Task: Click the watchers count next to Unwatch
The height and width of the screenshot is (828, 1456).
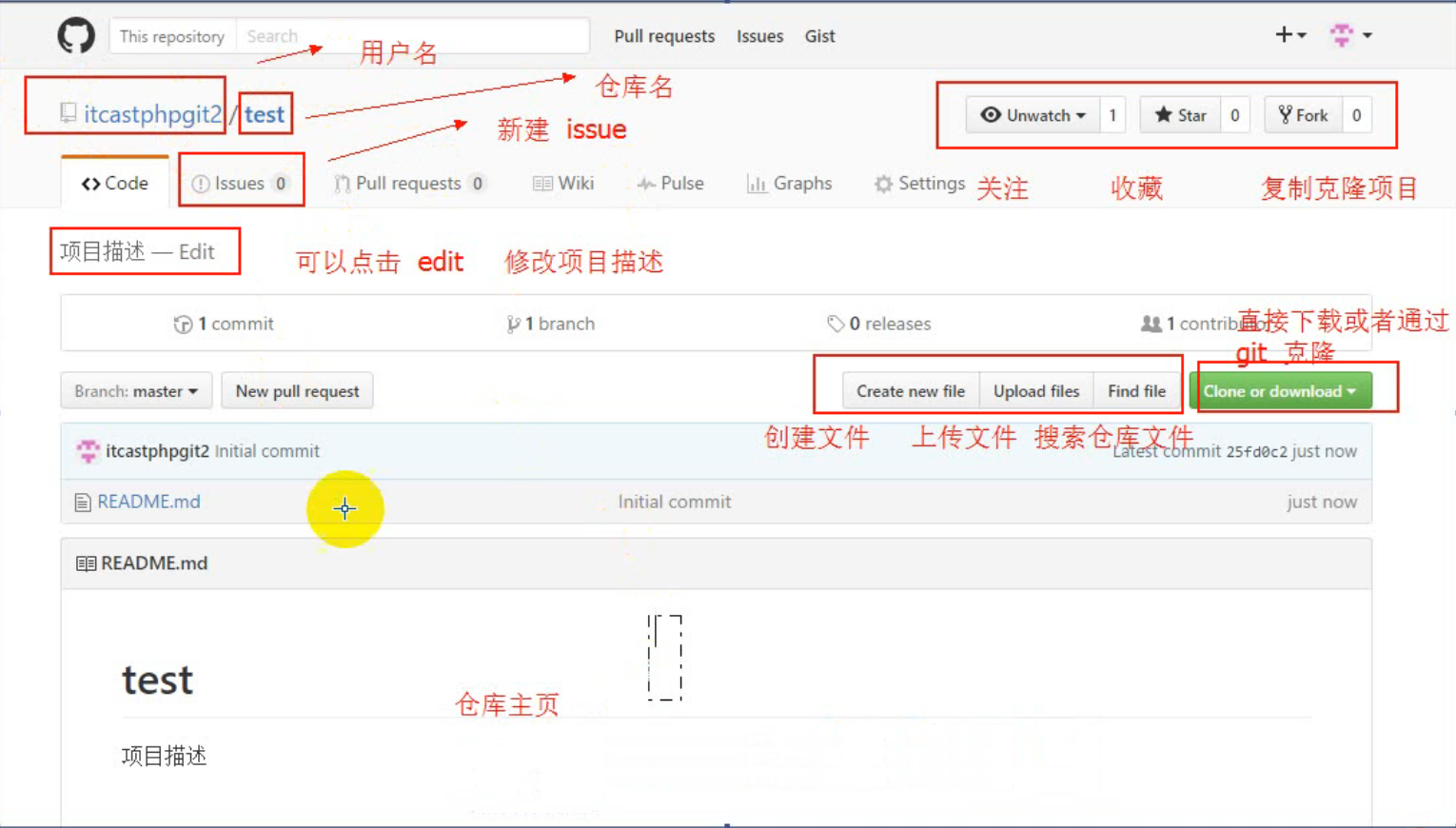Action: [1112, 115]
